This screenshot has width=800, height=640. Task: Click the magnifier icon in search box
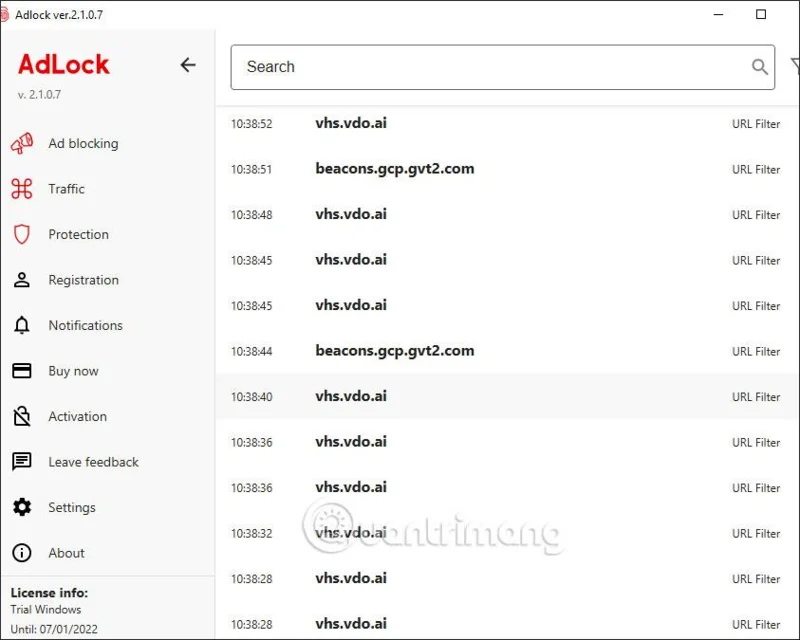[759, 66]
